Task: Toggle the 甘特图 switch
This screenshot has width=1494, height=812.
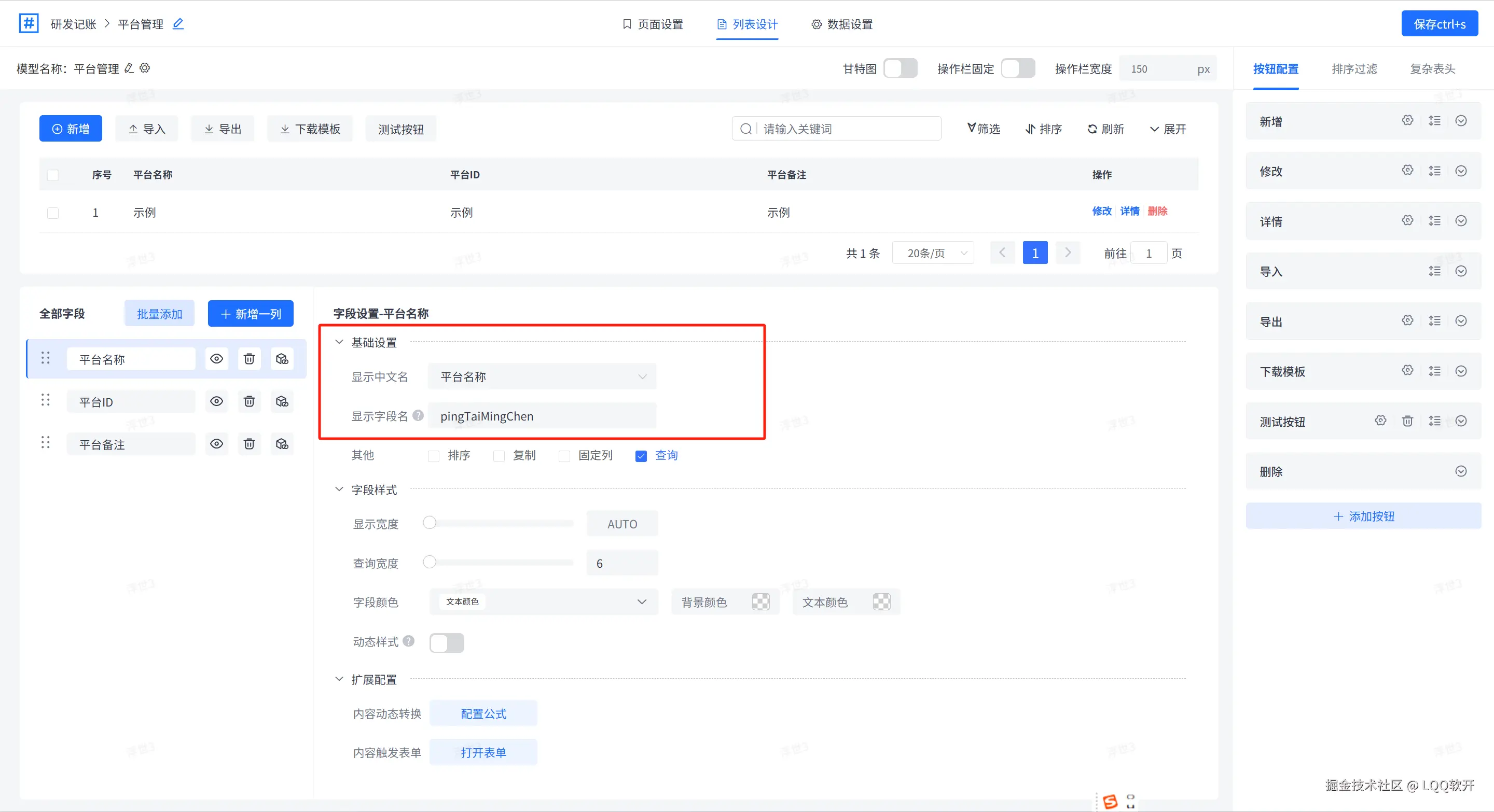Action: [x=900, y=68]
